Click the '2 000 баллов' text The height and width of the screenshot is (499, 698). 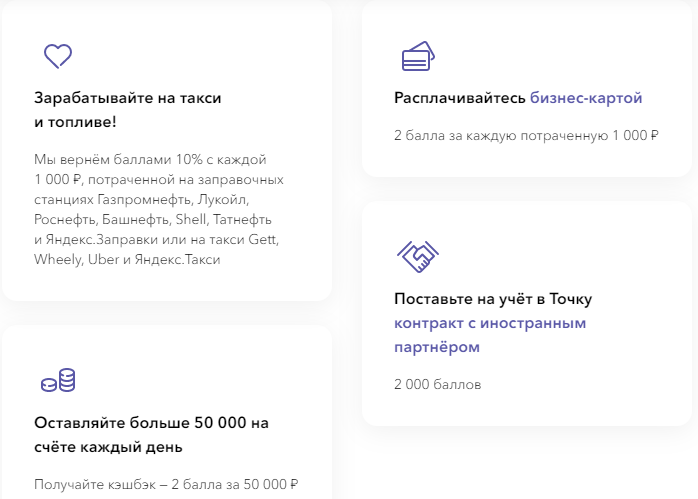pyautogui.click(x=437, y=383)
